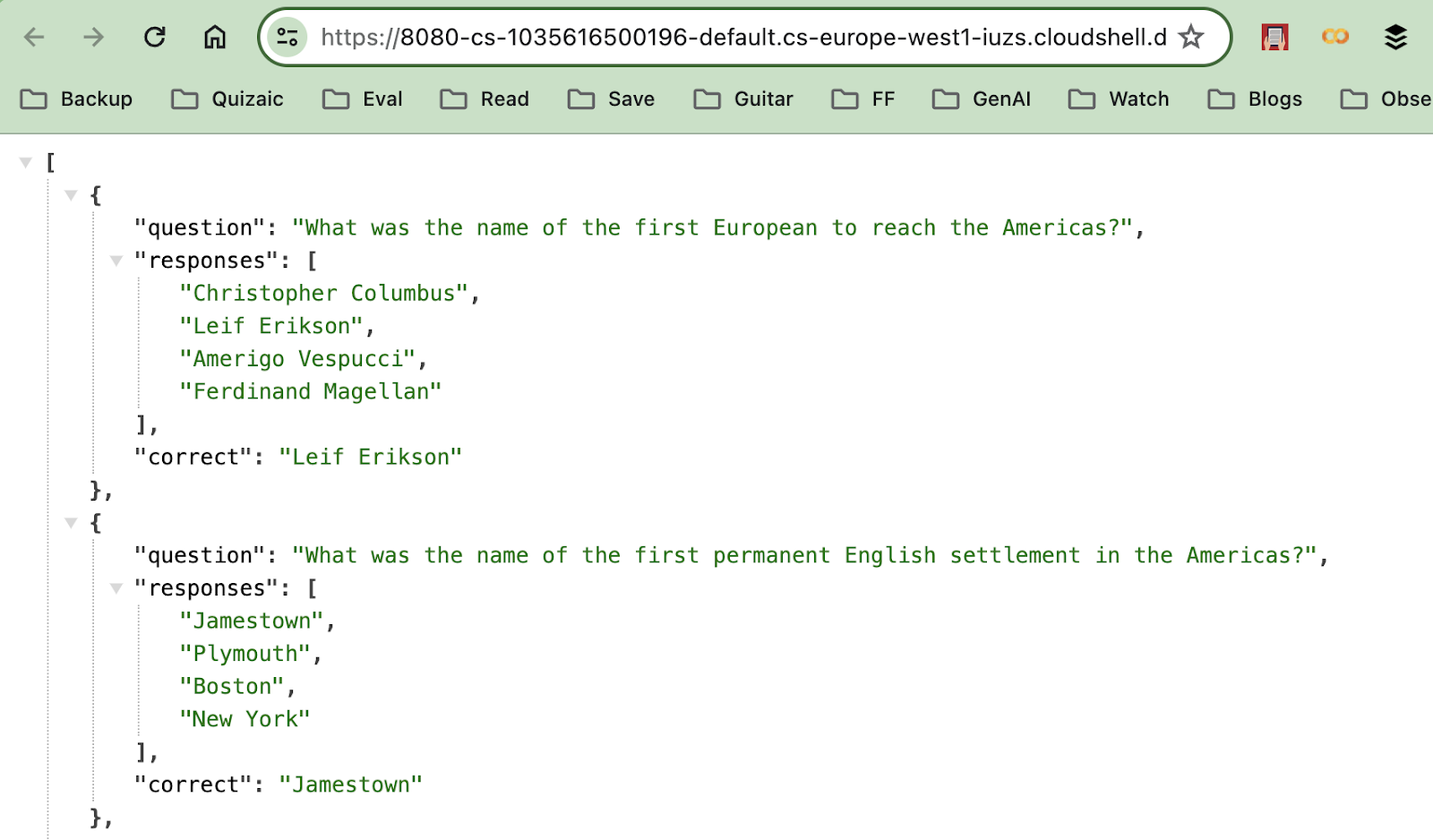Image resolution: width=1433 pixels, height=840 pixels.
Task: Reload the current page
Action: pos(155,37)
